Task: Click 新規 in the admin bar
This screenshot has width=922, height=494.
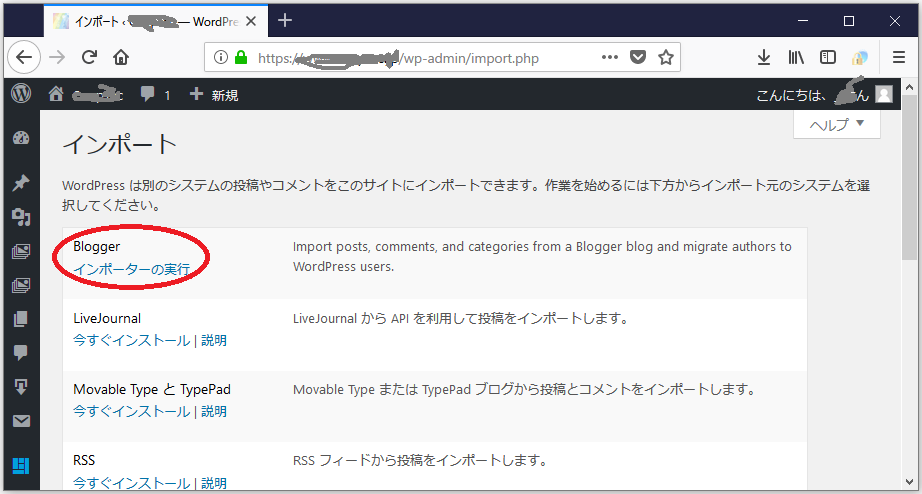Action: click(214, 95)
